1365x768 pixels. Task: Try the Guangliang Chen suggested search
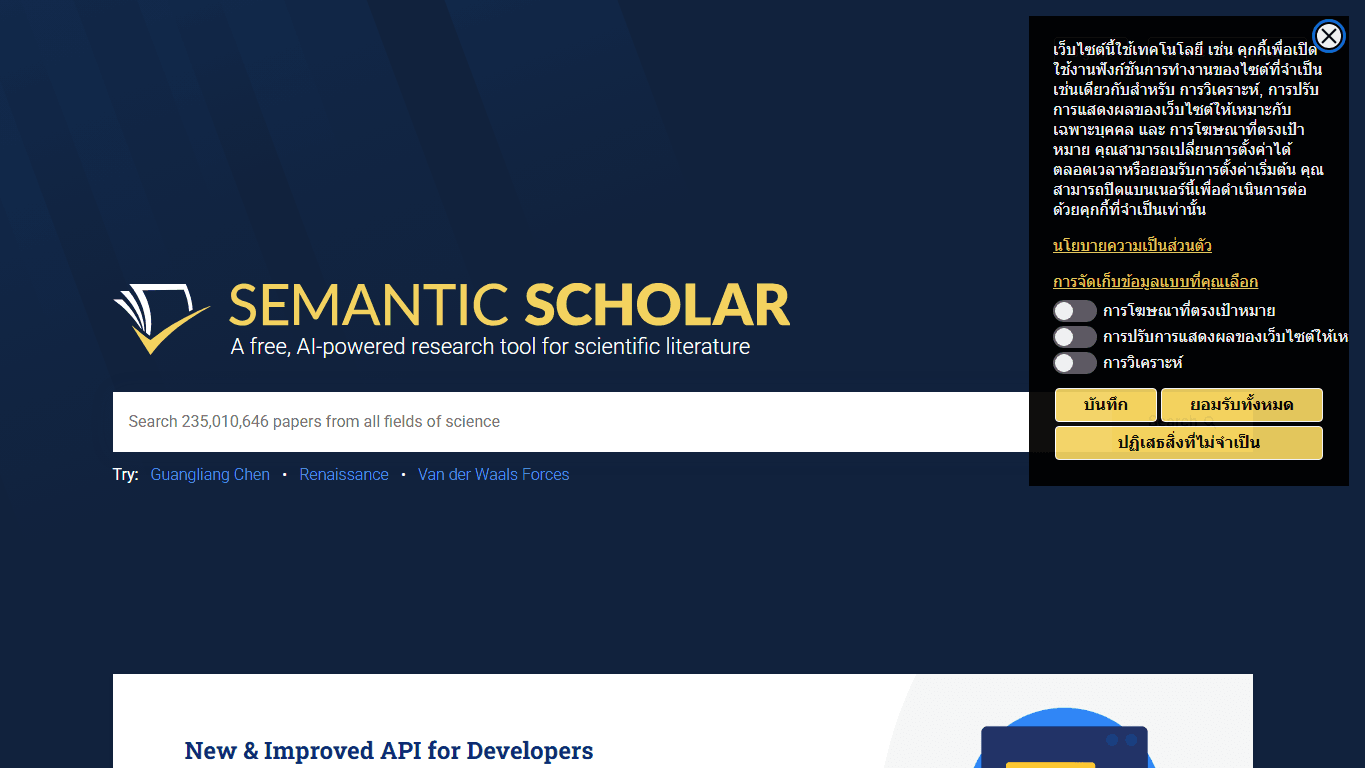click(x=210, y=474)
